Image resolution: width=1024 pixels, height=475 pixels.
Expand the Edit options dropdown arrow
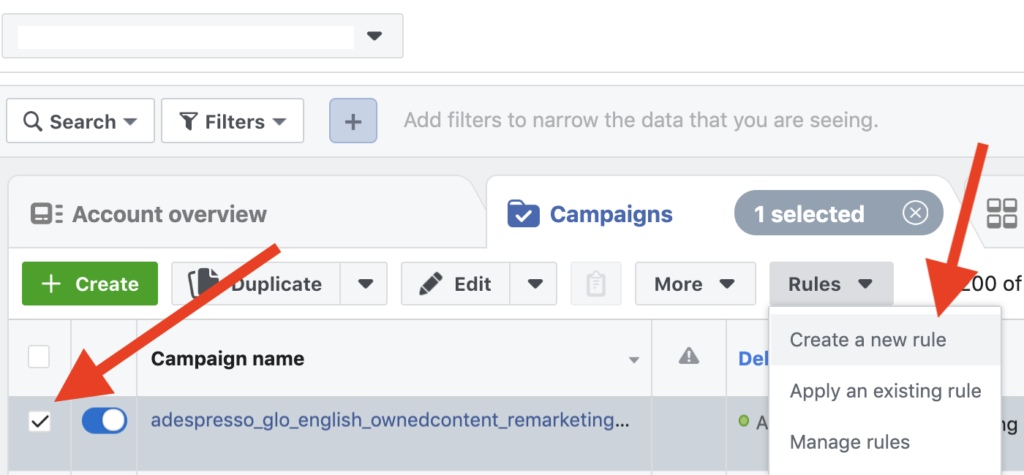534,284
